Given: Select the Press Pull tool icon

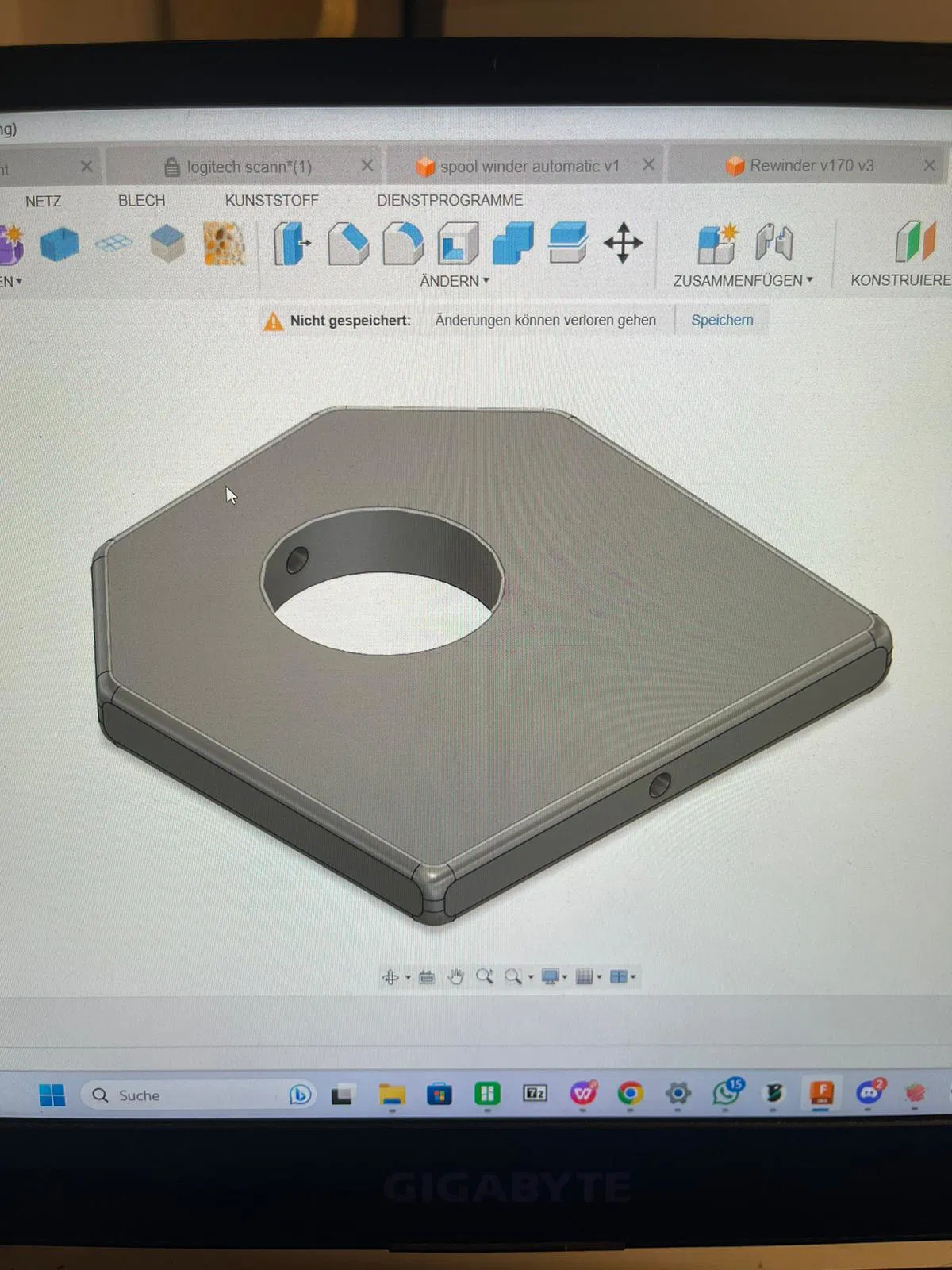Looking at the screenshot, I should [x=292, y=243].
